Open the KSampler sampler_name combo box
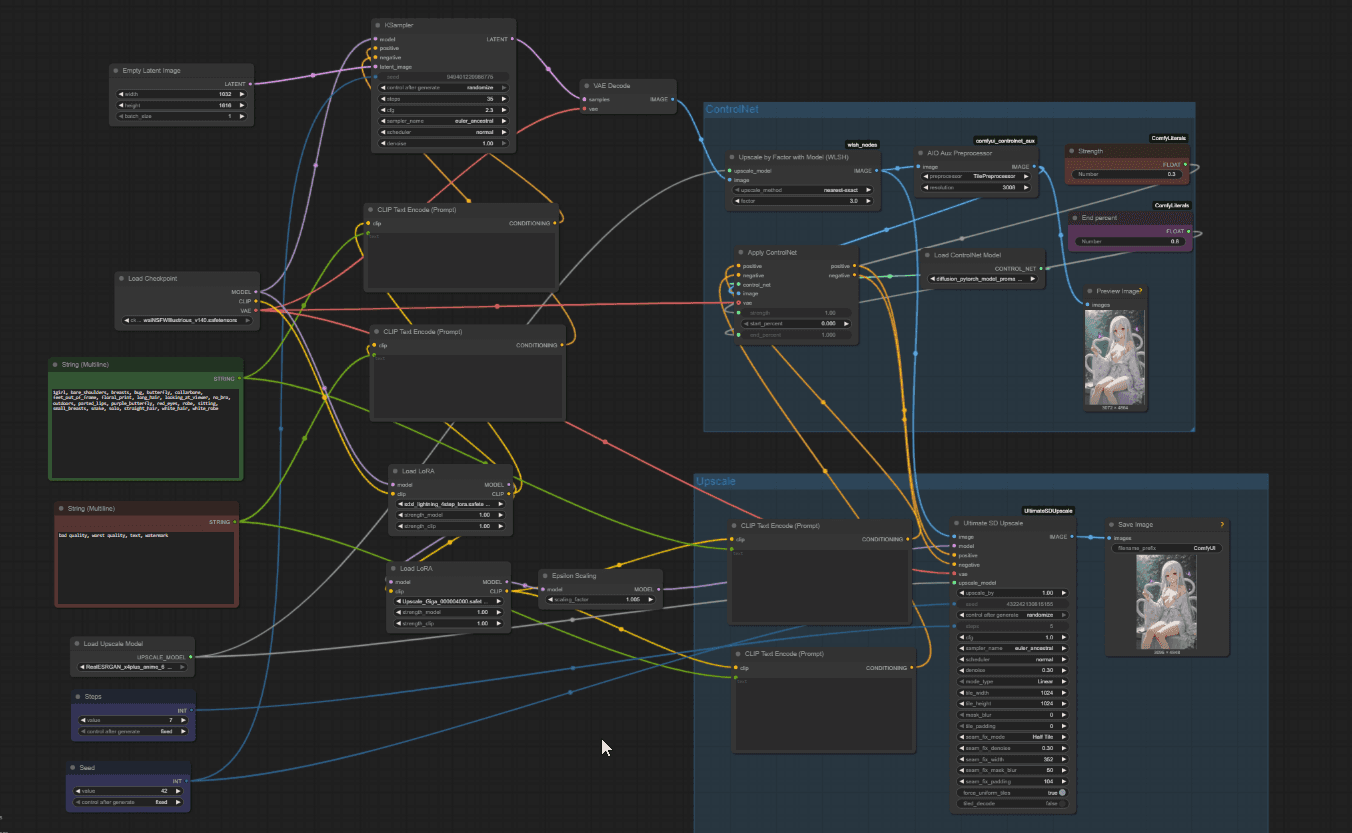Image resolution: width=1352 pixels, height=833 pixels. (443, 121)
